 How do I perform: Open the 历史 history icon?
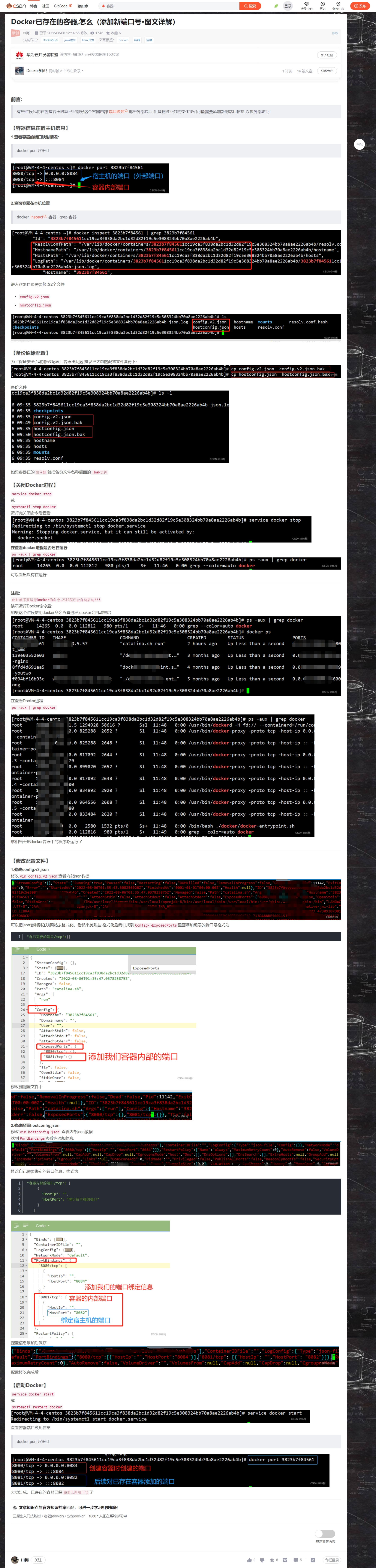pos(322,6)
